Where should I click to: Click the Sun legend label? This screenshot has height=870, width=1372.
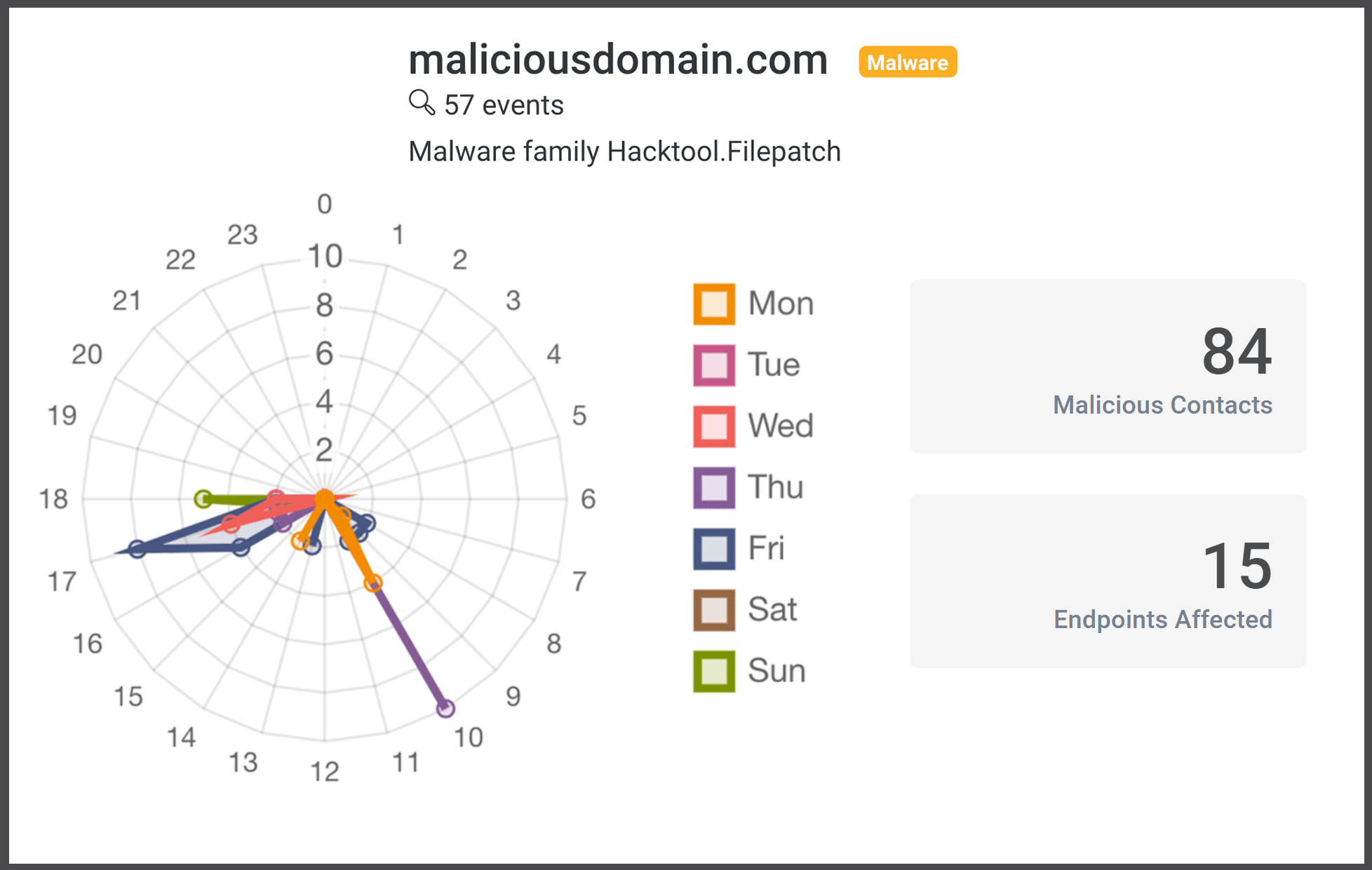tap(776, 671)
